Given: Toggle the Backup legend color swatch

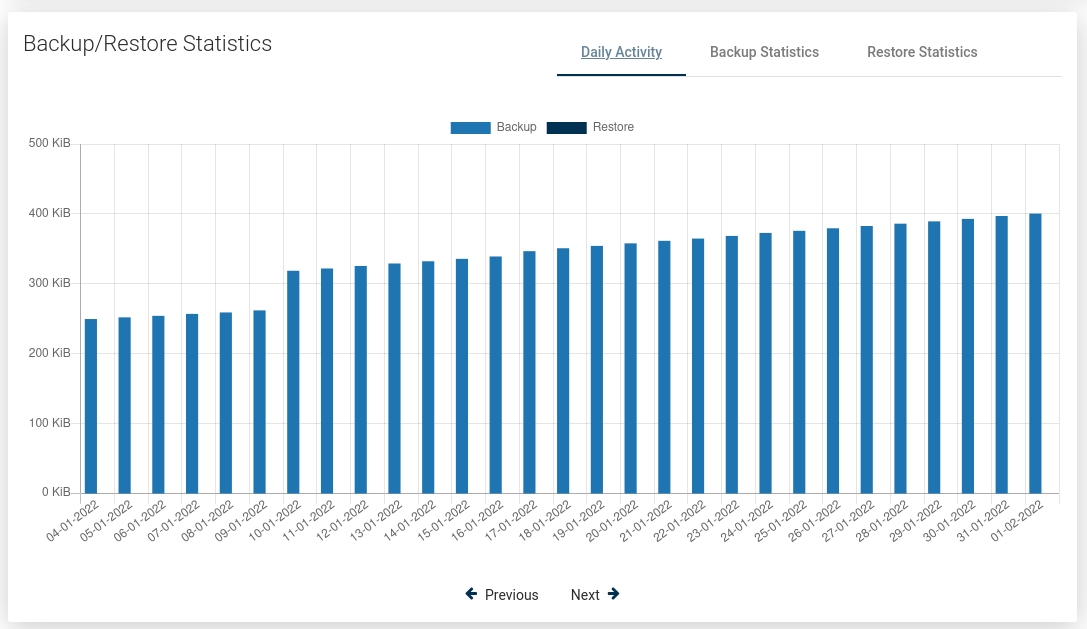Looking at the screenshot, I should (x=470, y=127).
